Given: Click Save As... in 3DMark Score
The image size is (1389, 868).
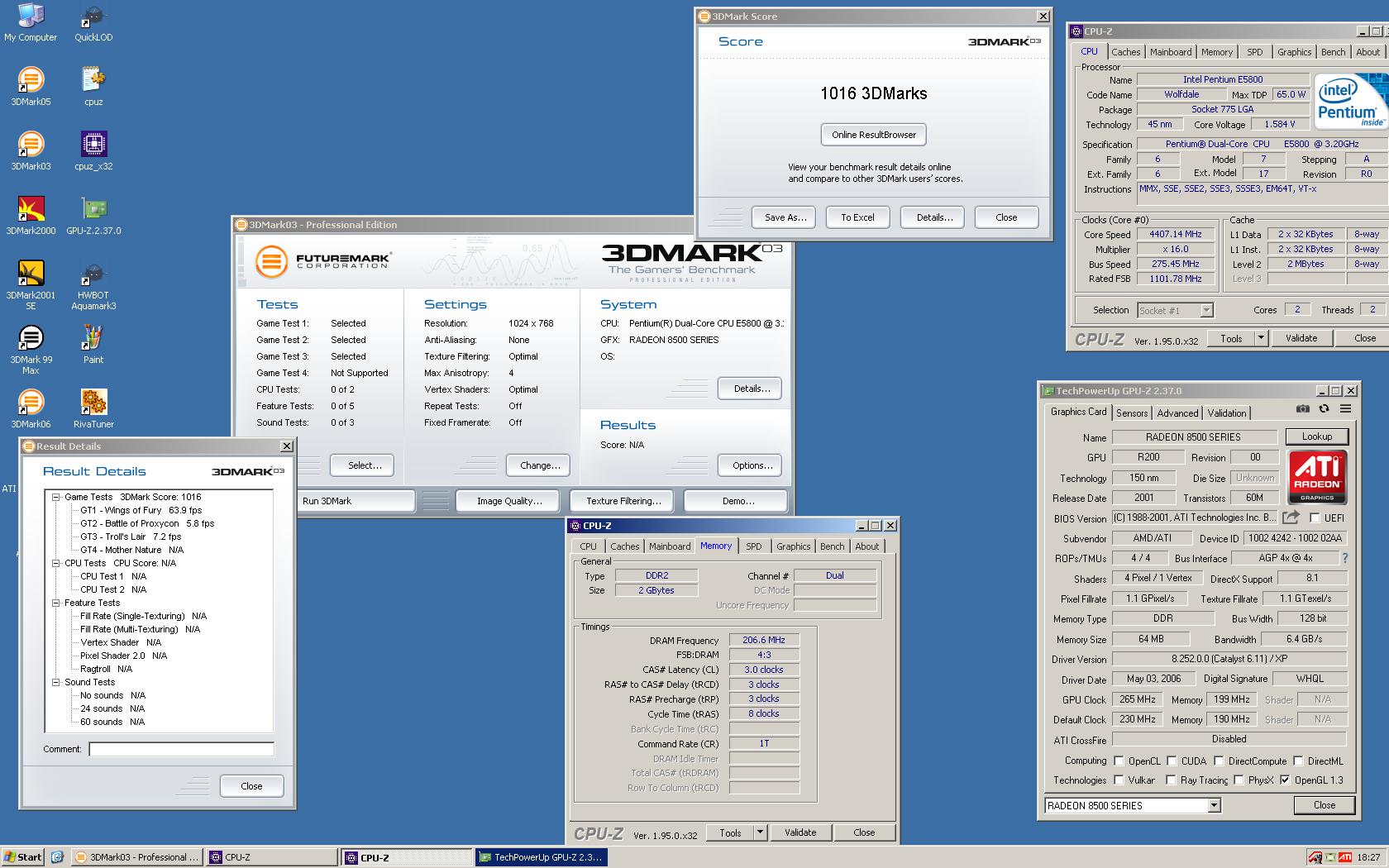Looking at the screenshot, I should [785, 217].
